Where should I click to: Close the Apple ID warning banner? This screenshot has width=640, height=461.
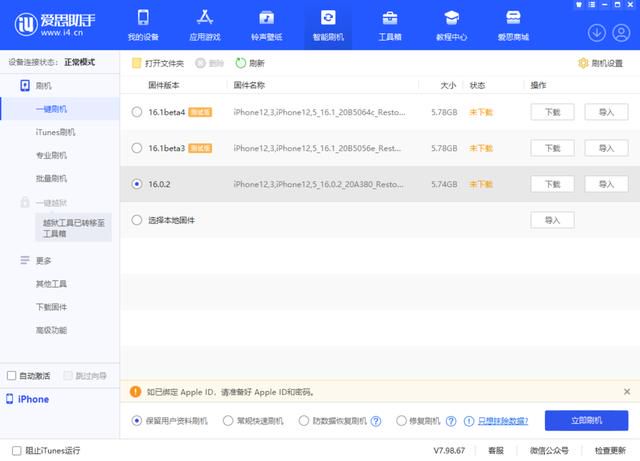pos(627,392)
